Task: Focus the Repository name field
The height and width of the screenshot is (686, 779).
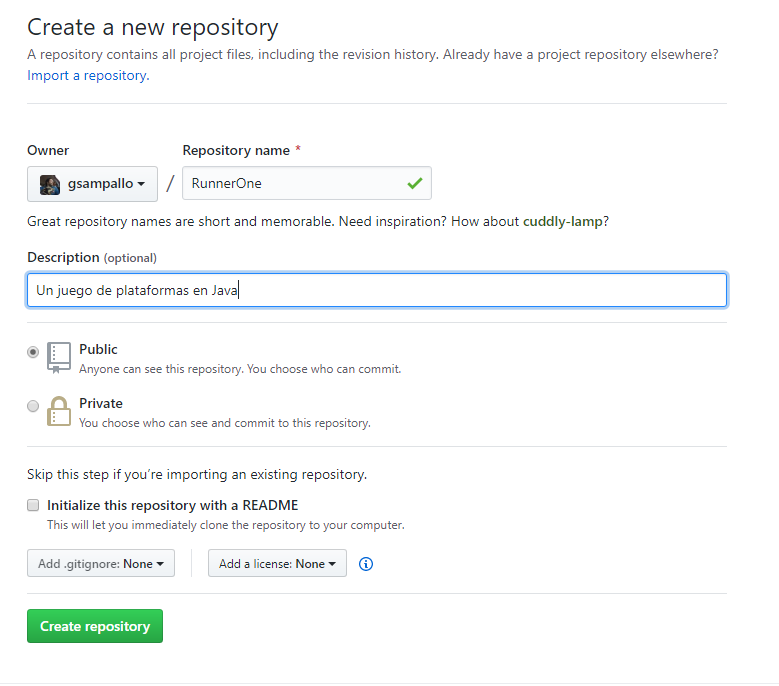Action: point(307,183)
